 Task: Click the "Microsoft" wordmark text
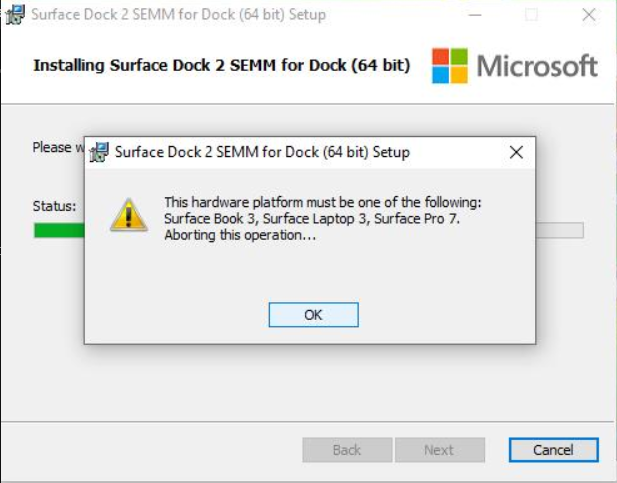point(537,66)
